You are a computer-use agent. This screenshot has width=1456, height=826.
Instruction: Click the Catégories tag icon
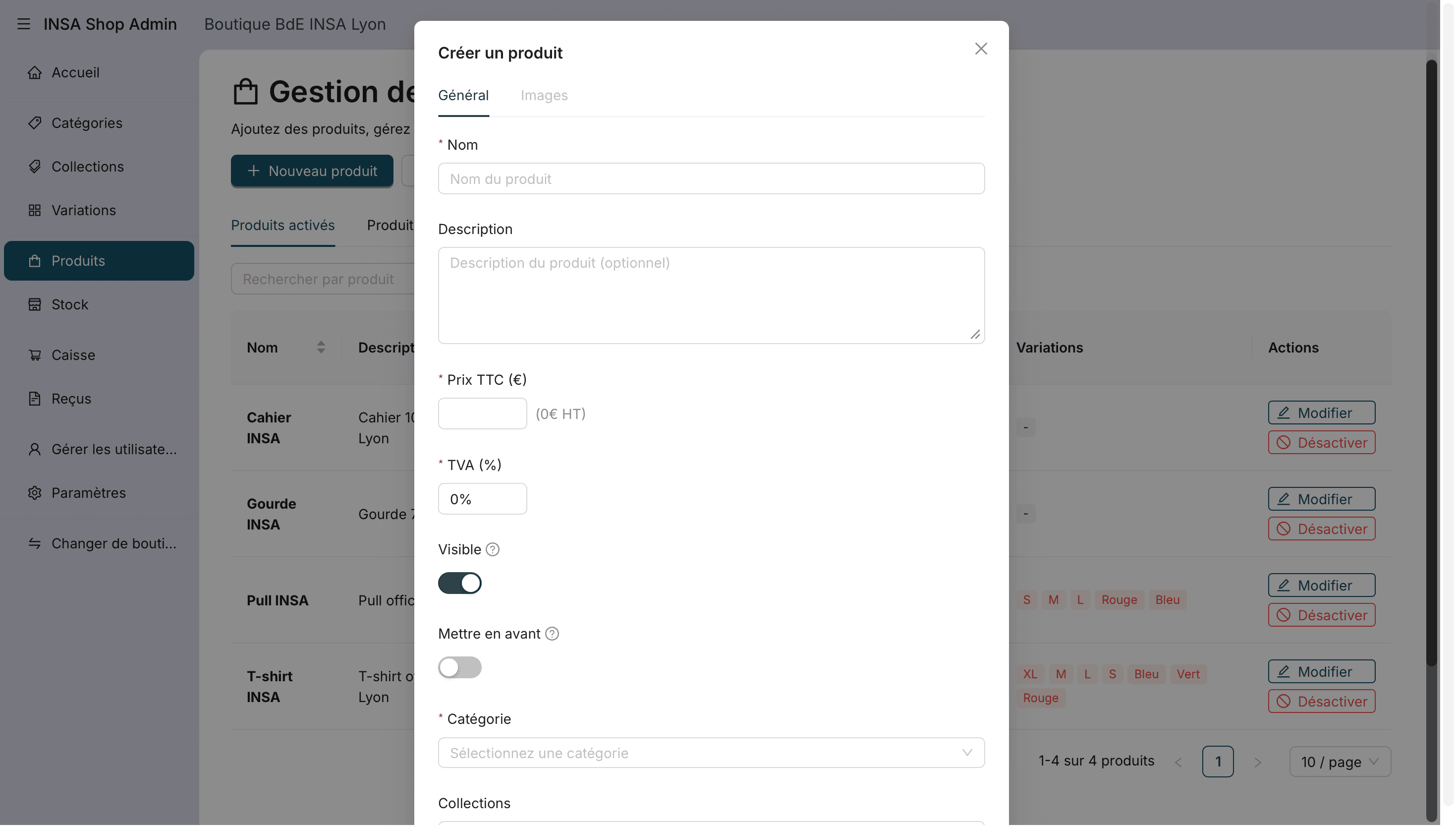tap(35, 123)
